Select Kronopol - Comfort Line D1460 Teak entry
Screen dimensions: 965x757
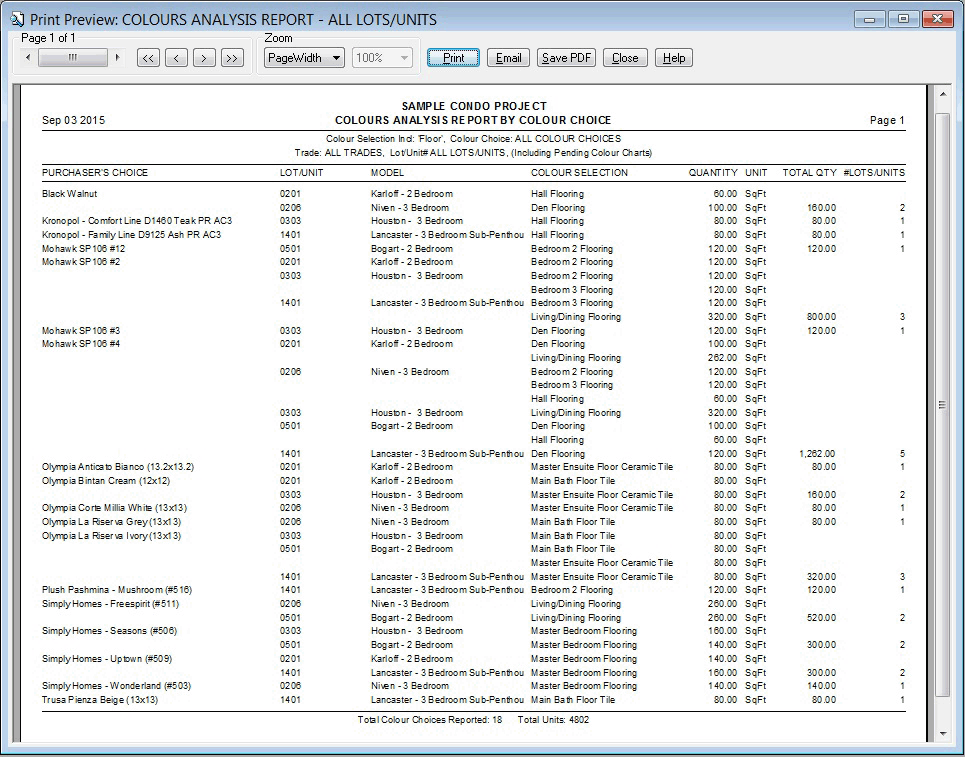point(137,221)
